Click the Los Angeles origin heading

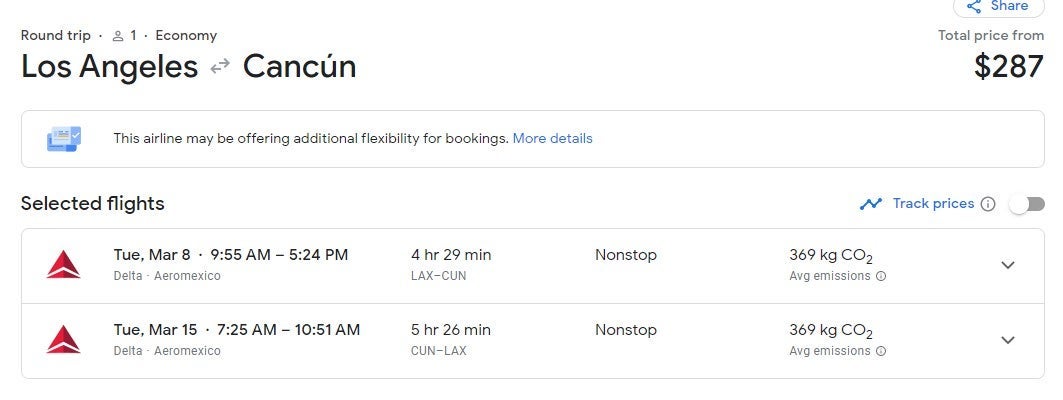[x=110, y=67]
